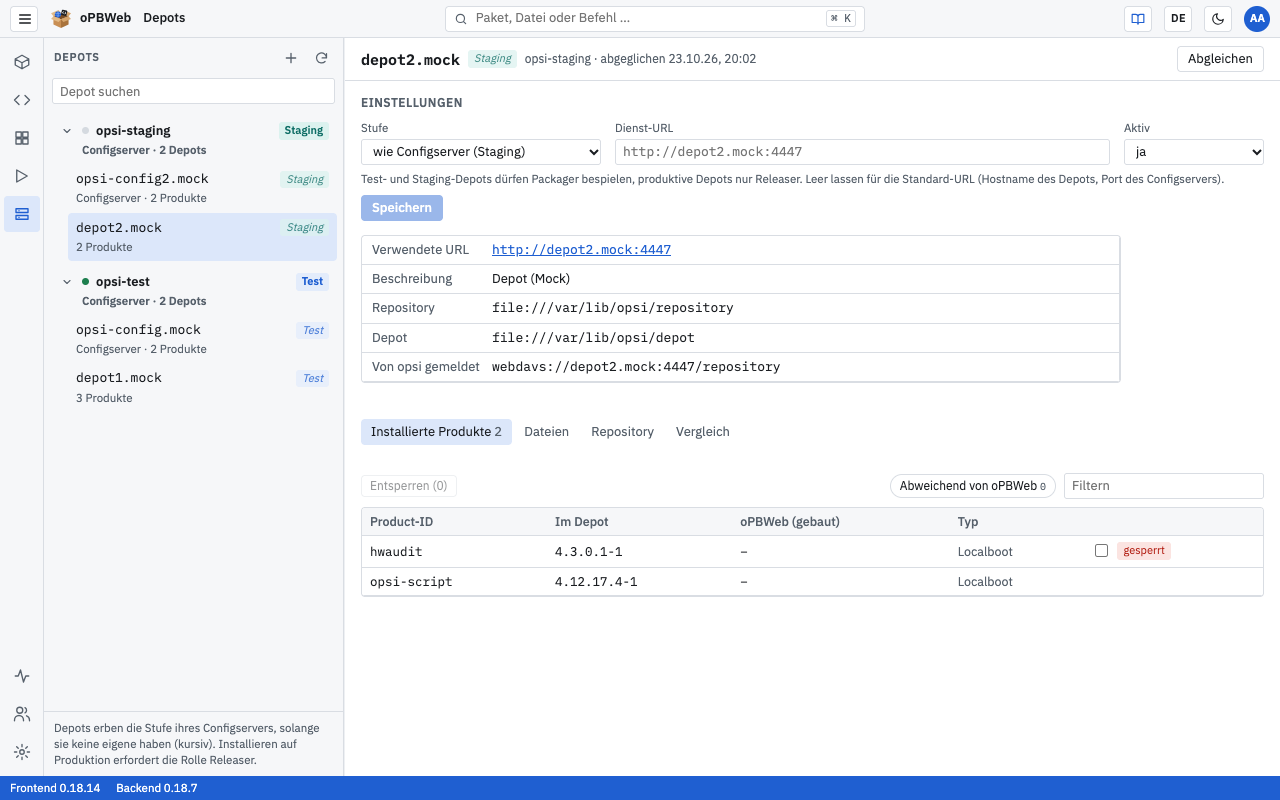1280x800 pixels.
Task: Toggle the 'Abweichend von oPBWeb' filter
Action: click(x=973, y=486)
